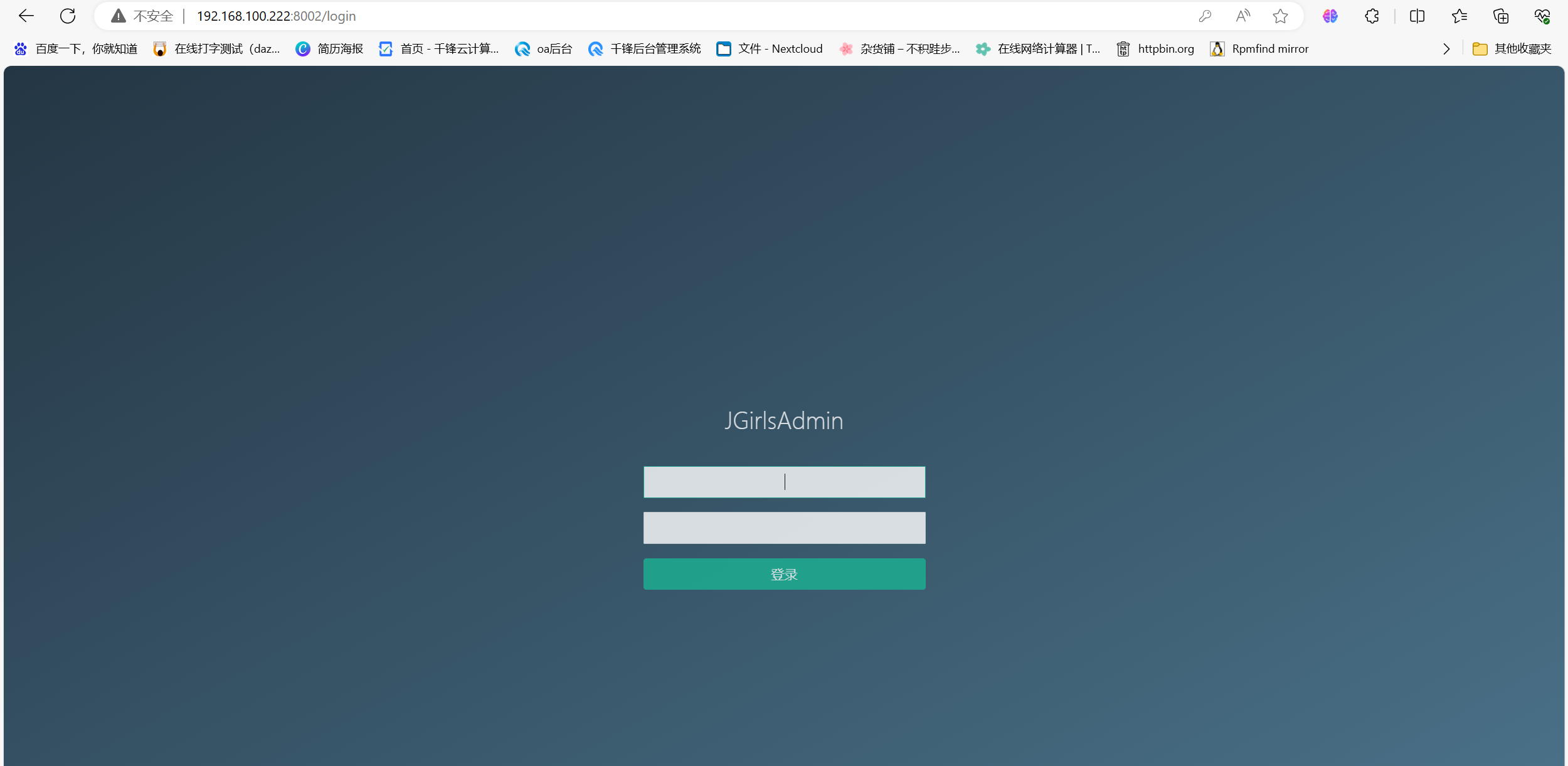Open the 文件 - Nextcloud bookmark

(x=770, y=49)
